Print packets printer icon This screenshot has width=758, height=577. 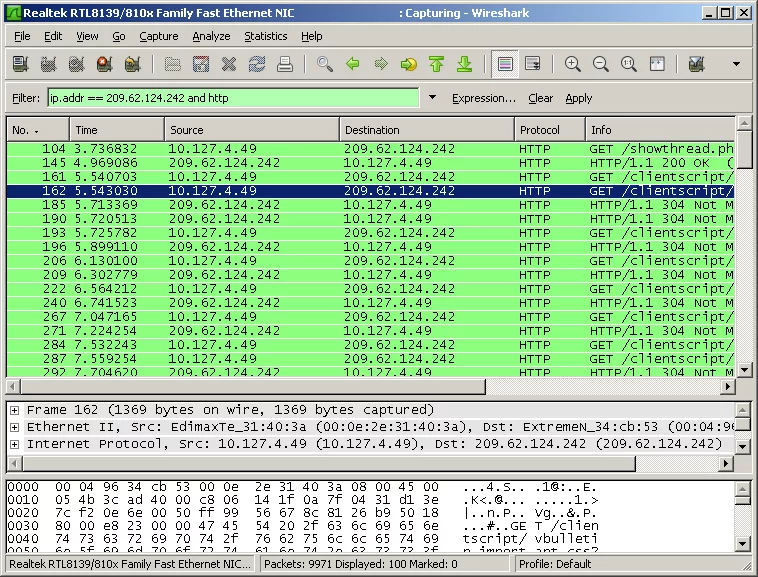(x=285, y=64)
